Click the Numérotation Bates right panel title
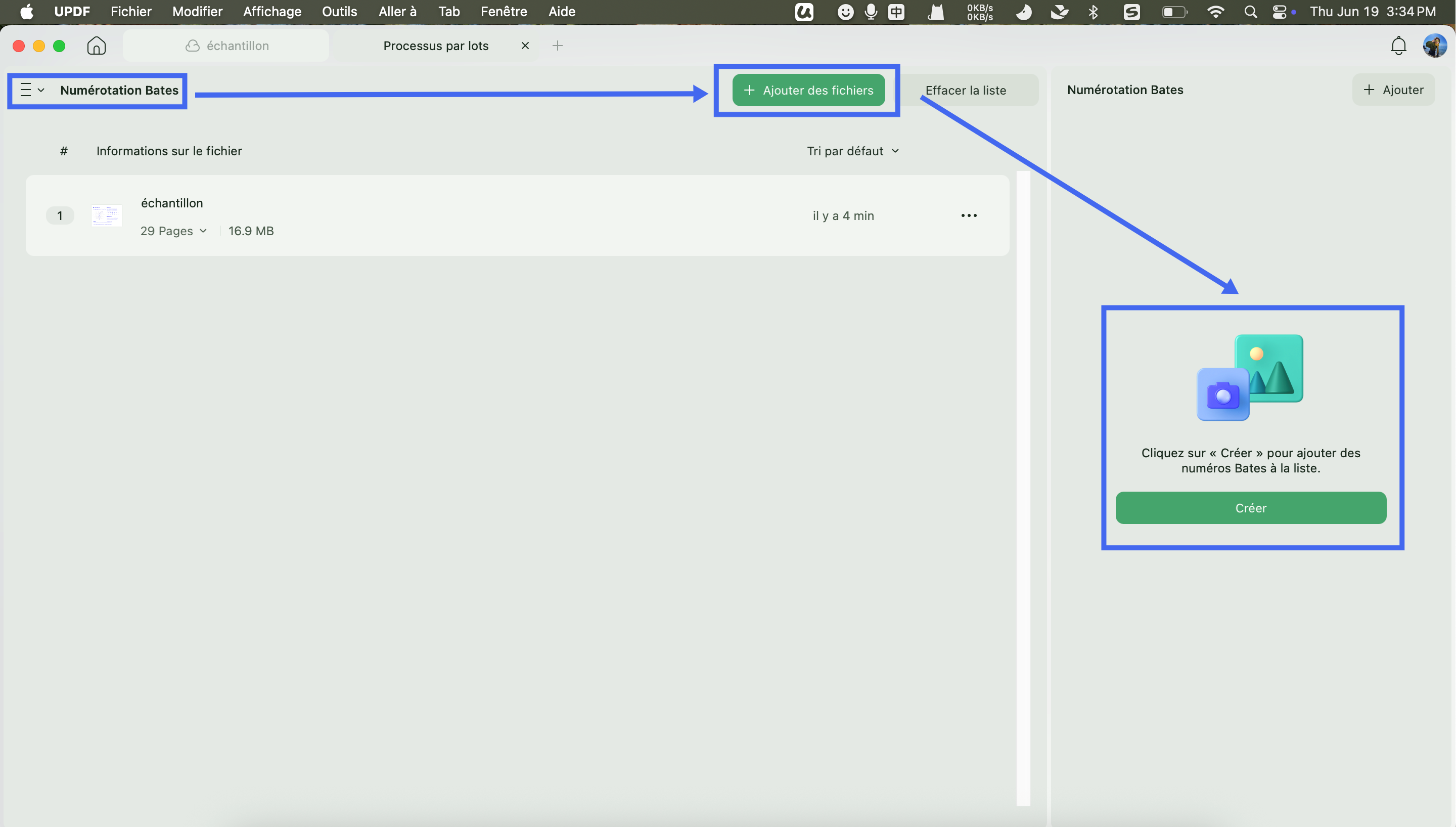 (x=1124, y=90)
